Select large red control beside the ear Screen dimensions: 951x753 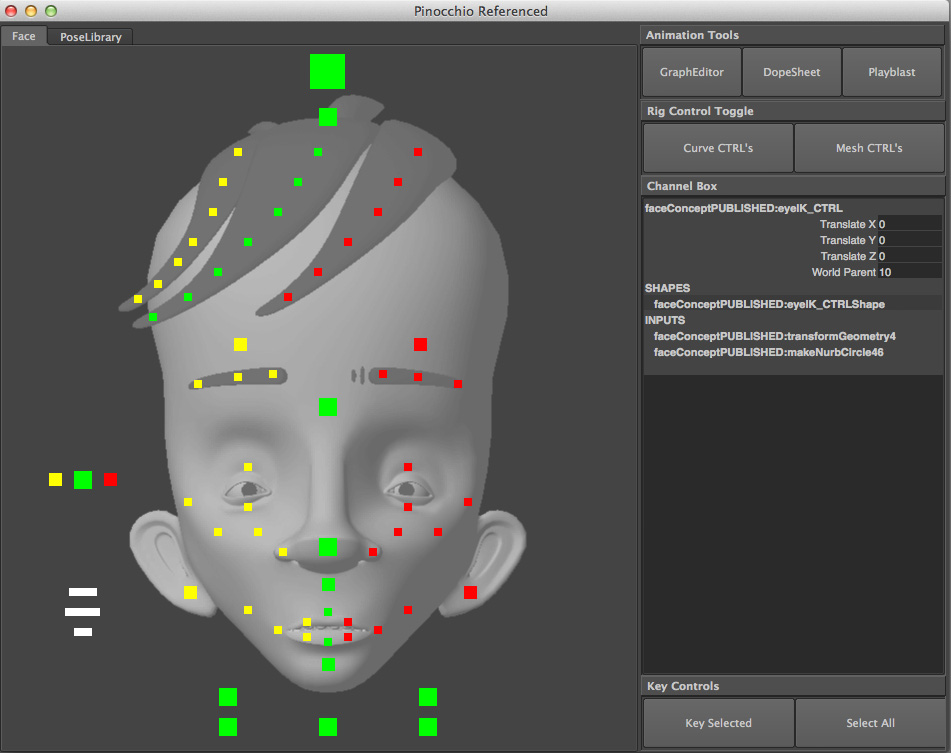(470, 592)
